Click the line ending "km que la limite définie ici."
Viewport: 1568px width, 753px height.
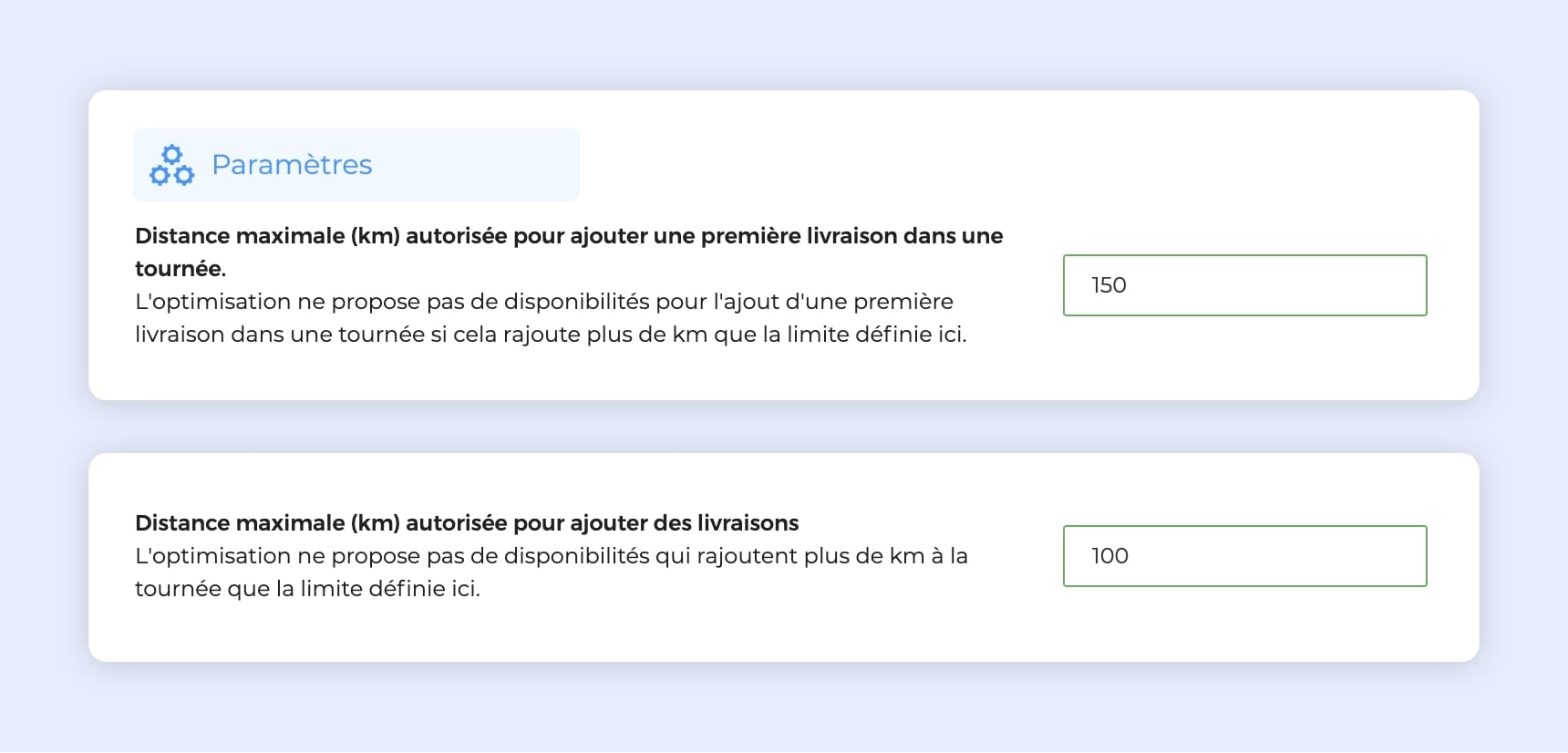click(x=551, y=335)
